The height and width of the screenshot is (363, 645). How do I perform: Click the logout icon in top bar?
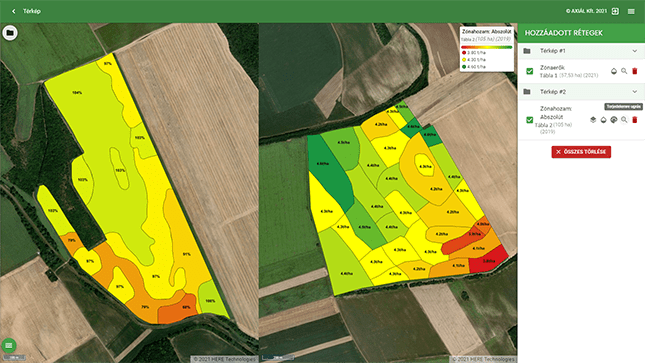click(x=615, y=11)
